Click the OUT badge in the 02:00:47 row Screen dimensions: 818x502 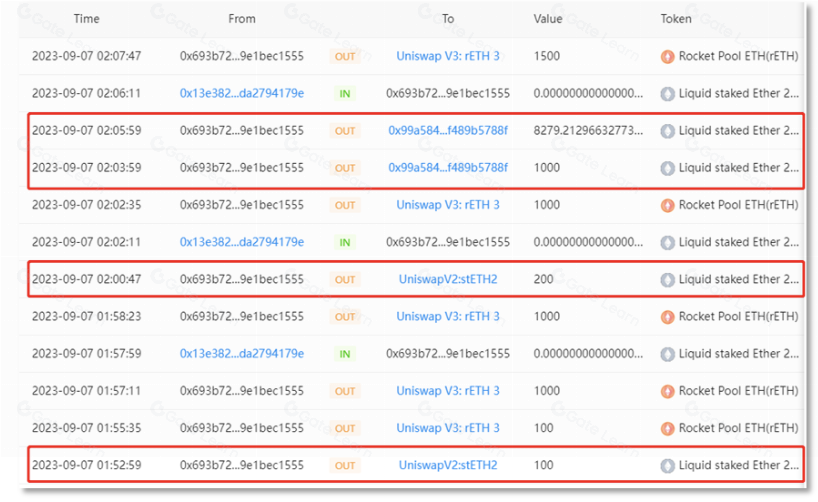(345, 280)
